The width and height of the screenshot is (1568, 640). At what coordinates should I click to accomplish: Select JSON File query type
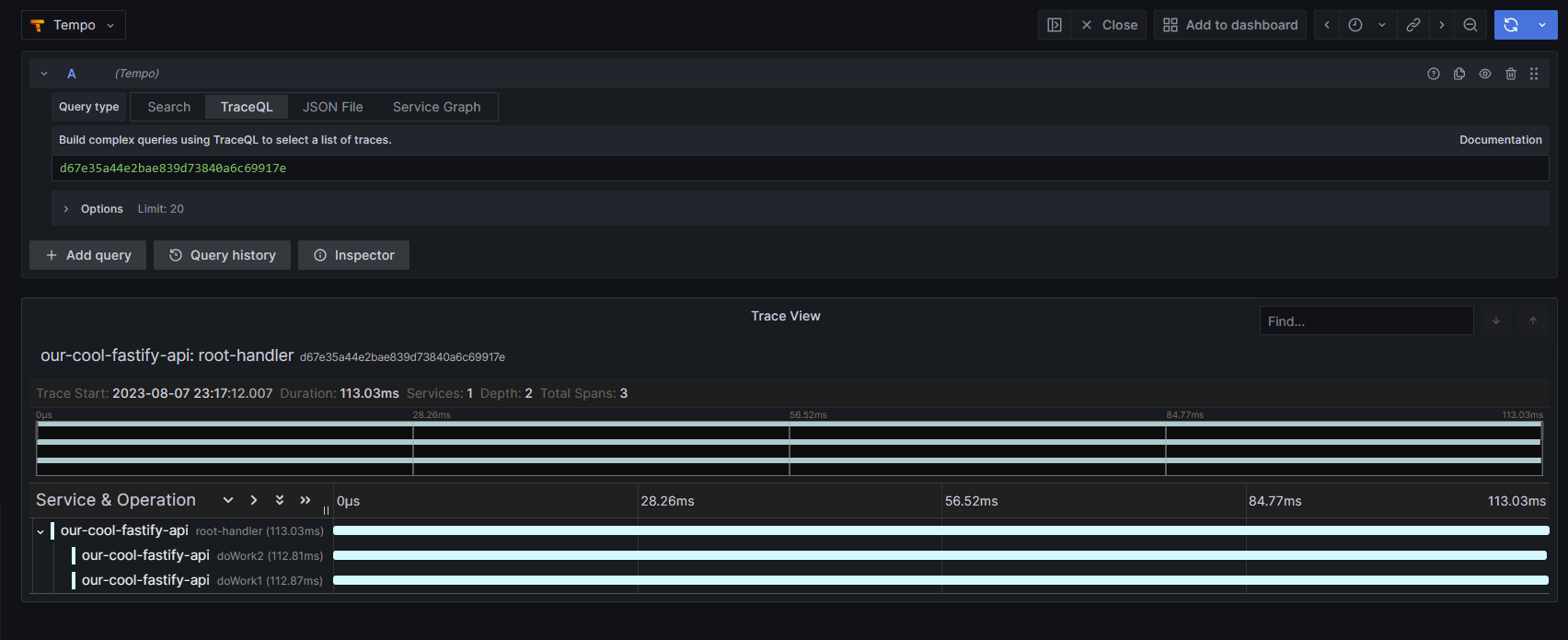pos(333,107)
